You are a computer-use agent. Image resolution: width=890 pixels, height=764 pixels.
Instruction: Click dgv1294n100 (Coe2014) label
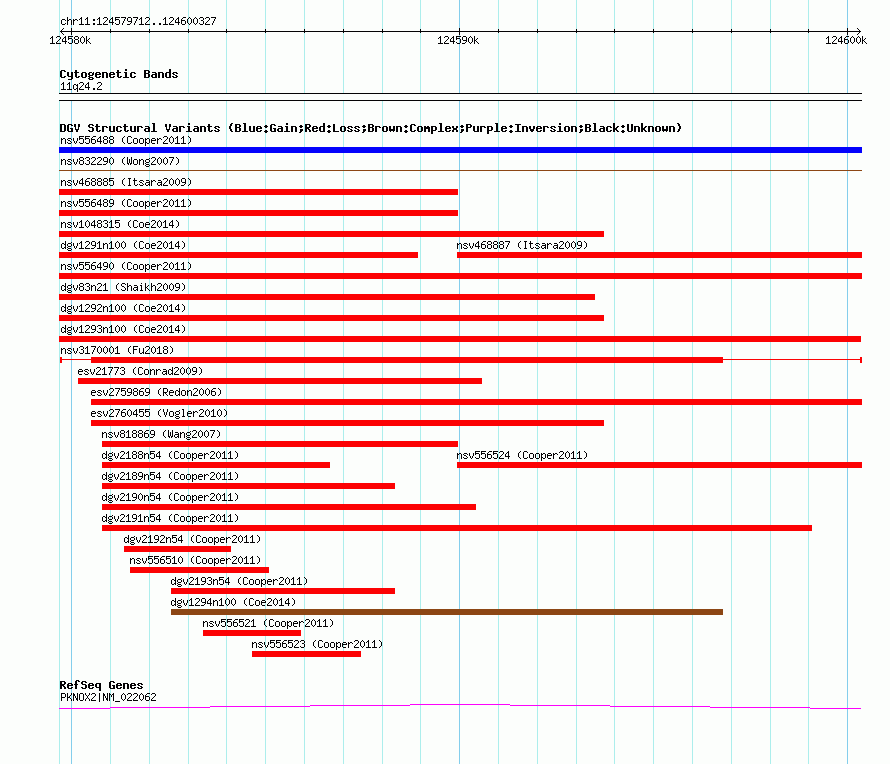[x=233, y=602]
